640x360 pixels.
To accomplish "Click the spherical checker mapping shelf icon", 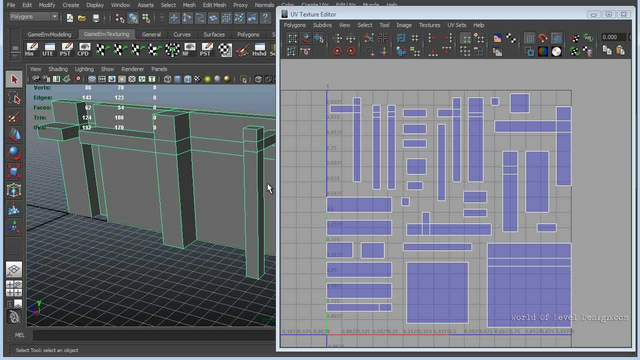I will [172, 49].
